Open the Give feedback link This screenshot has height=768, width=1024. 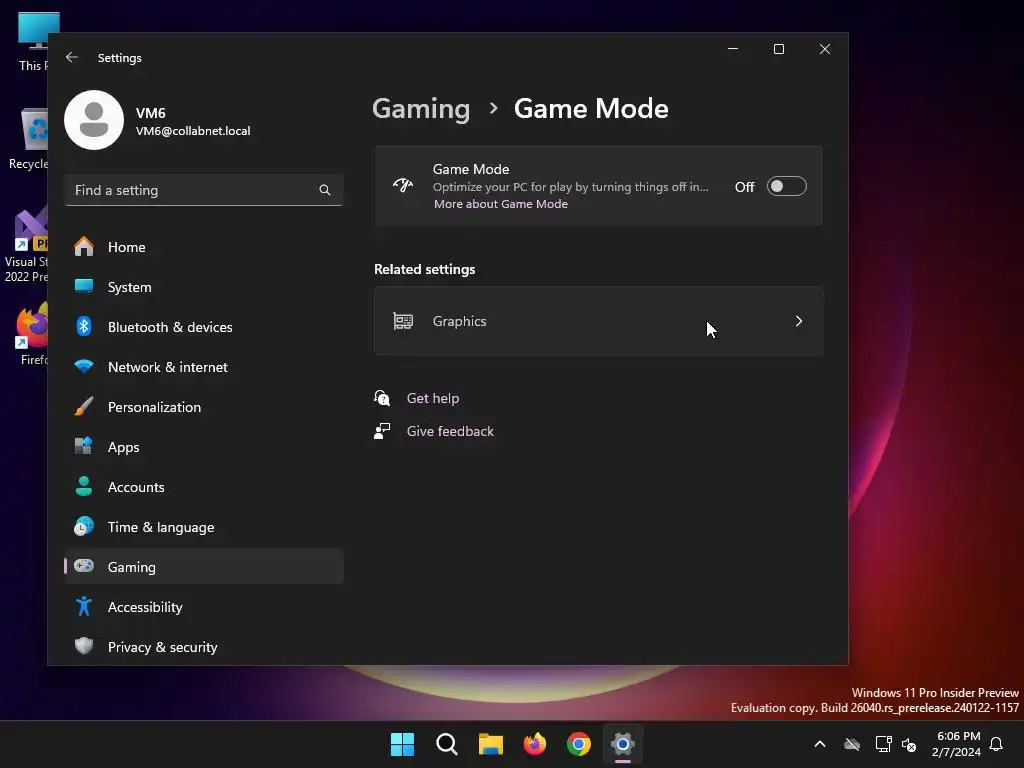pyautogui.click(x=450, y=431)
